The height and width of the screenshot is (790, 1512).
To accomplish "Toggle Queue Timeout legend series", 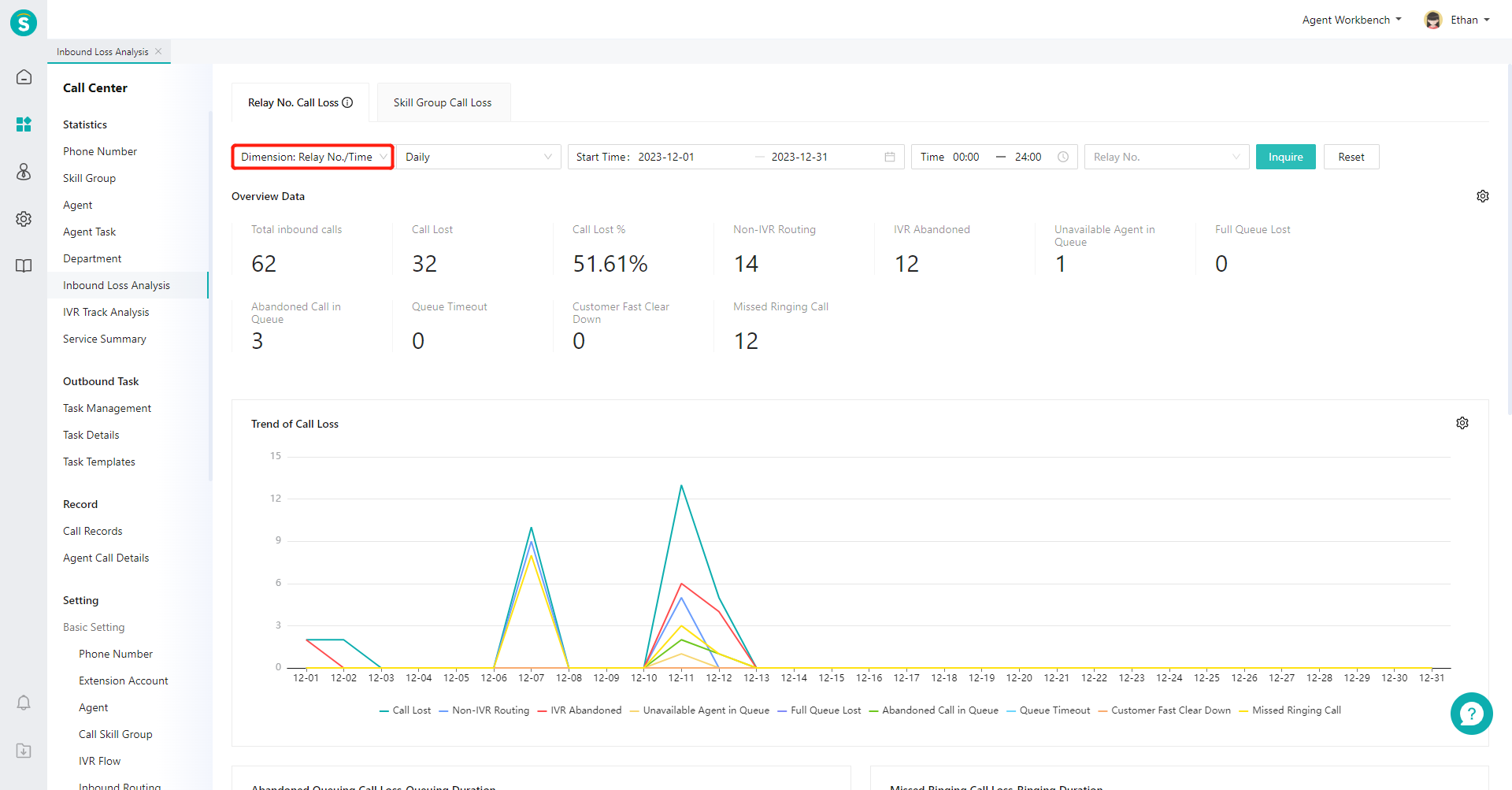I will (1048, 710).
